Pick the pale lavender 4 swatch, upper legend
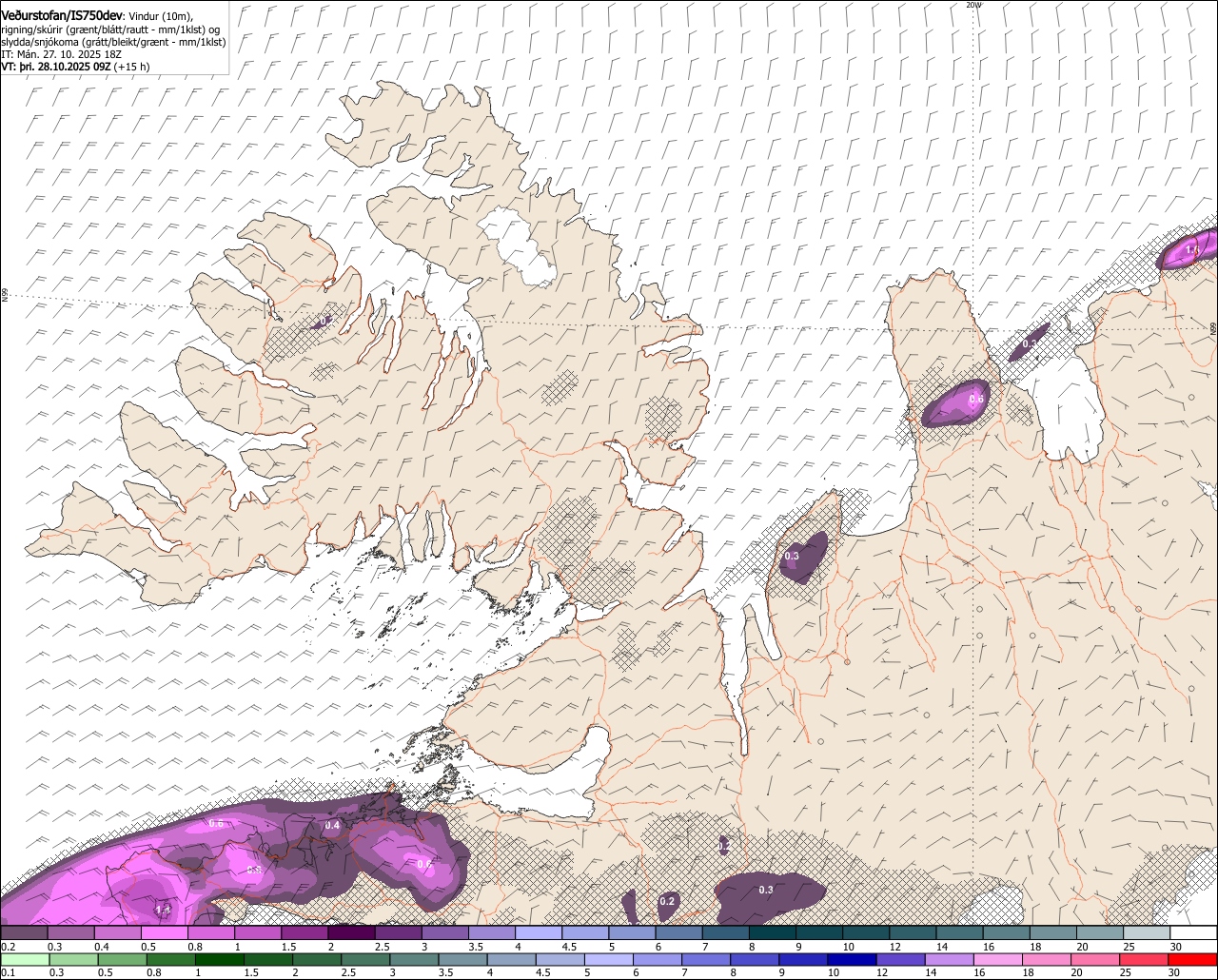 coord(539,933)
